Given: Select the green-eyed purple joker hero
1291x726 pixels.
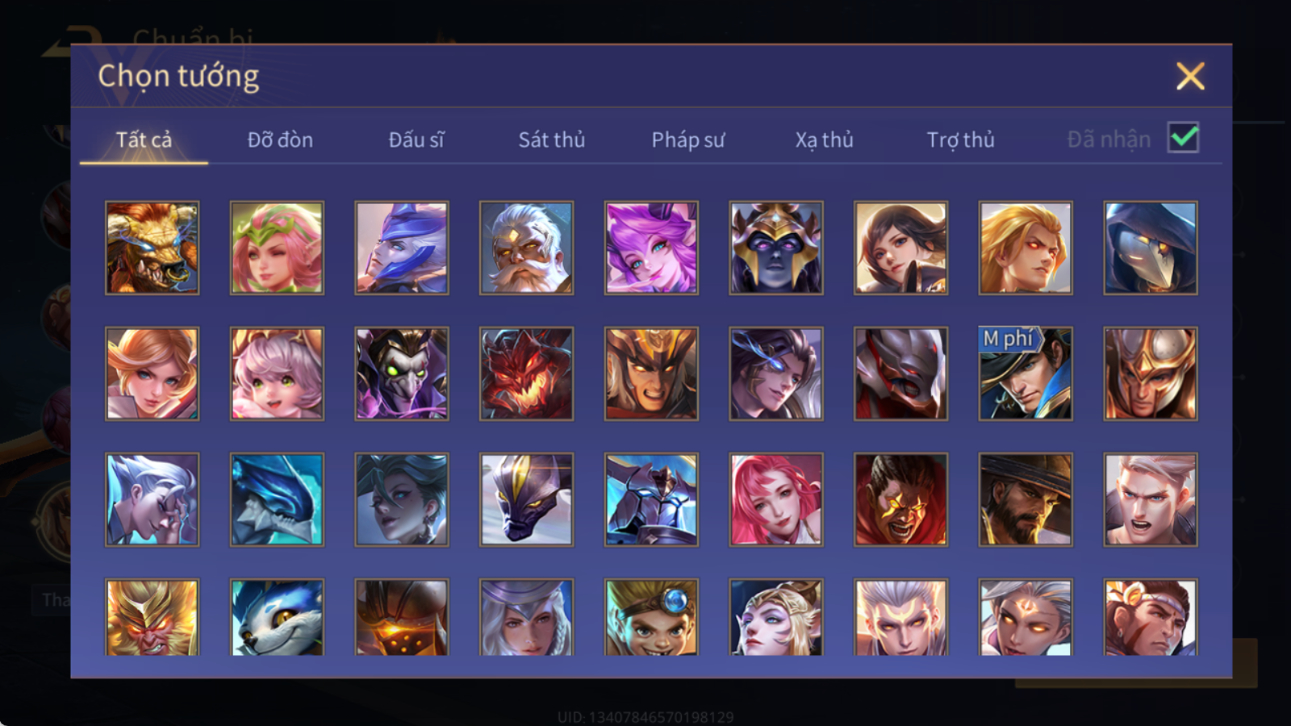Looking at the screenshot, I should coord(401,374).
